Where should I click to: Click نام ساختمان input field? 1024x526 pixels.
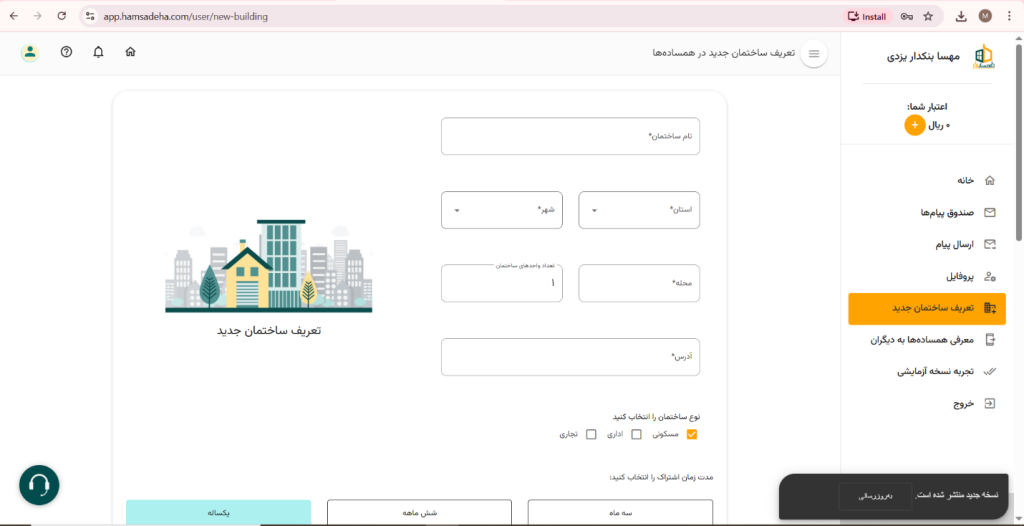click(x=570, y=136)
